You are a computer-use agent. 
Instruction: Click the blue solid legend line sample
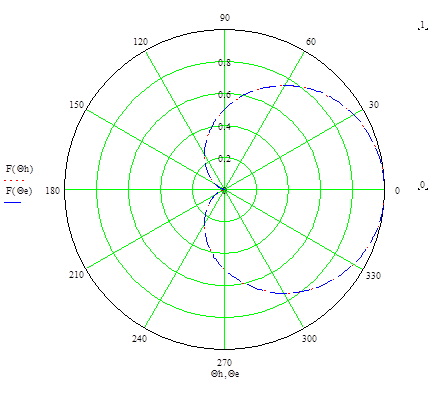tap(13, 202)
